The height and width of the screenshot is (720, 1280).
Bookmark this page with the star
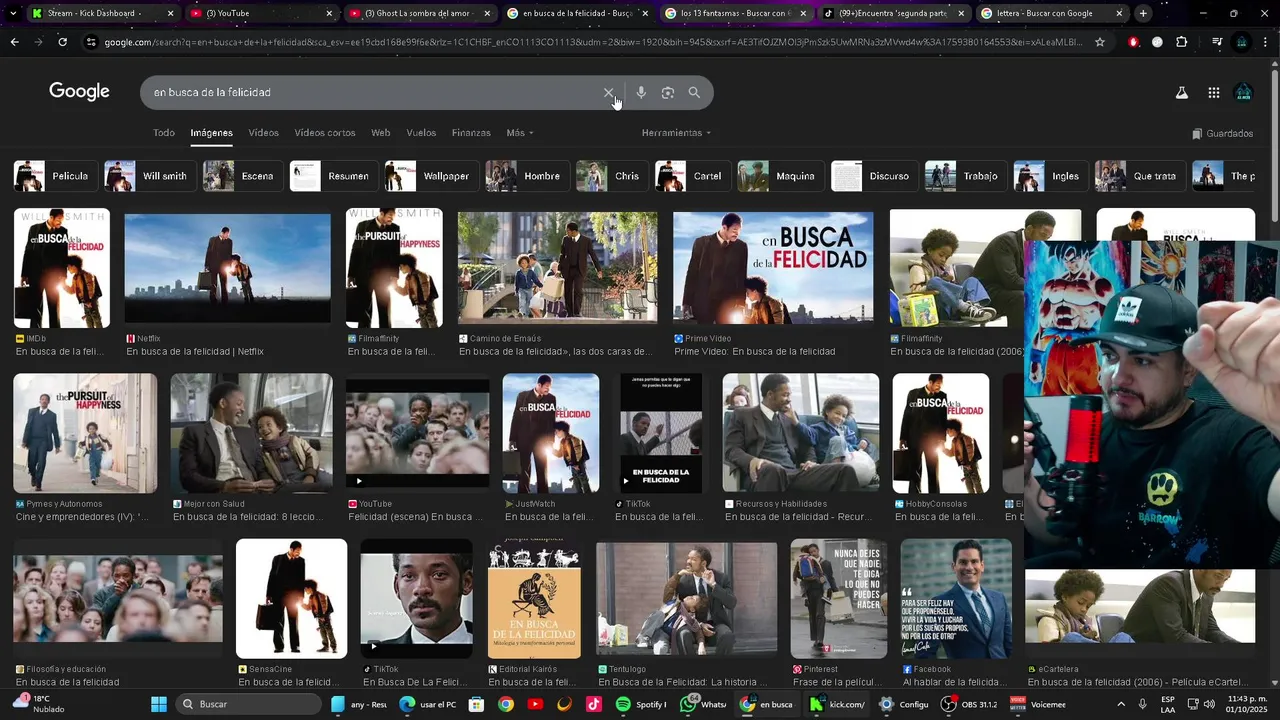point(1100,42)
